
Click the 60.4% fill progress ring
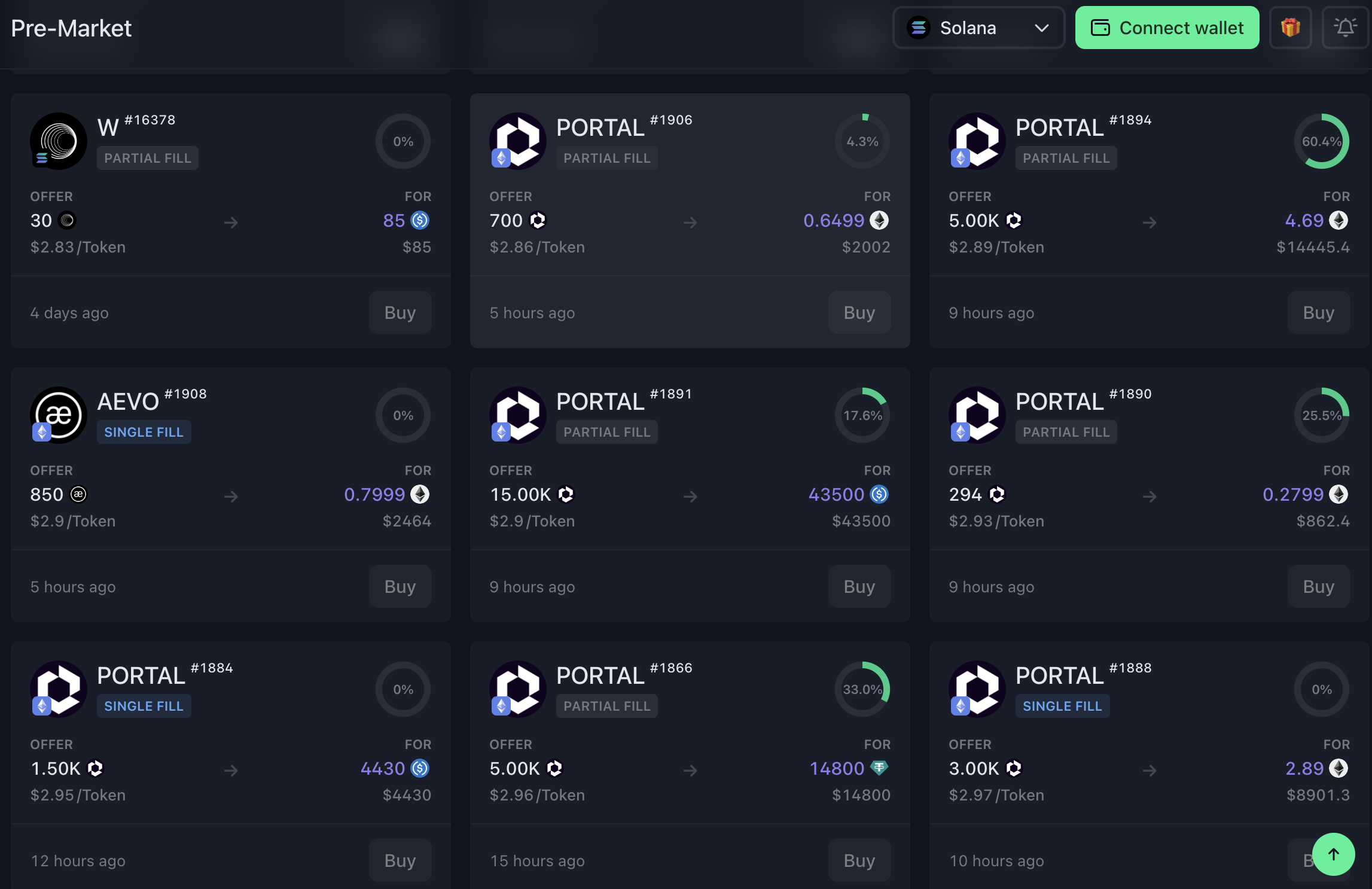pos(1321,141)
